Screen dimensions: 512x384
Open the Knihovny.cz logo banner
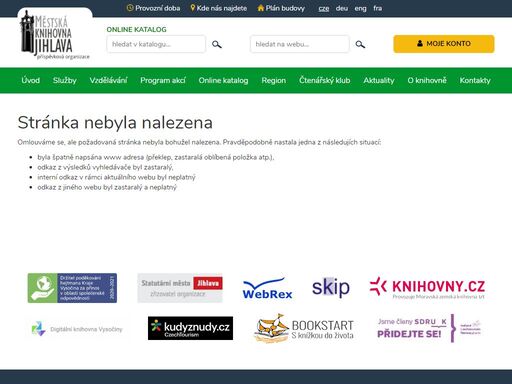pyautogui.click(x=427, y=288)
